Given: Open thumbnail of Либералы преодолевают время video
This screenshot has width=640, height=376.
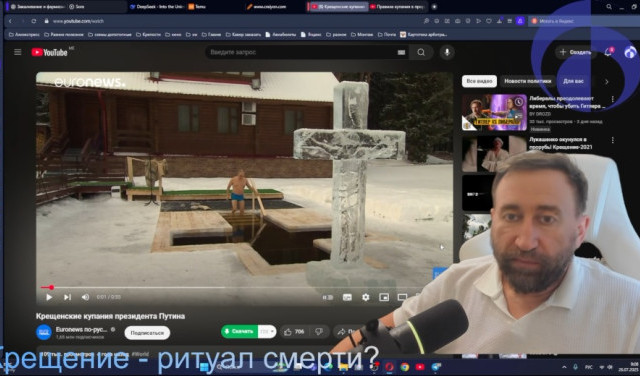Looking at the screenshot, I should [x=494, y=112].
